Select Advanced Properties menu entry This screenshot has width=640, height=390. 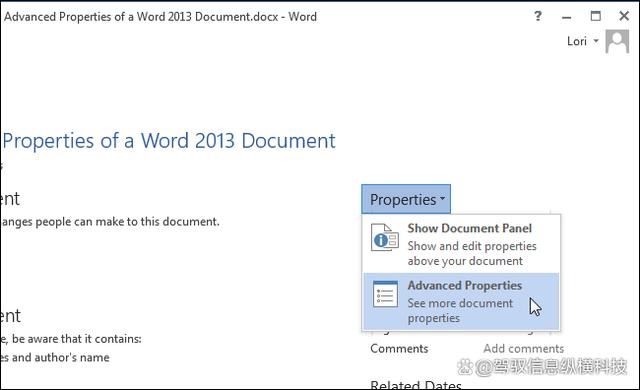click(461, 301)
